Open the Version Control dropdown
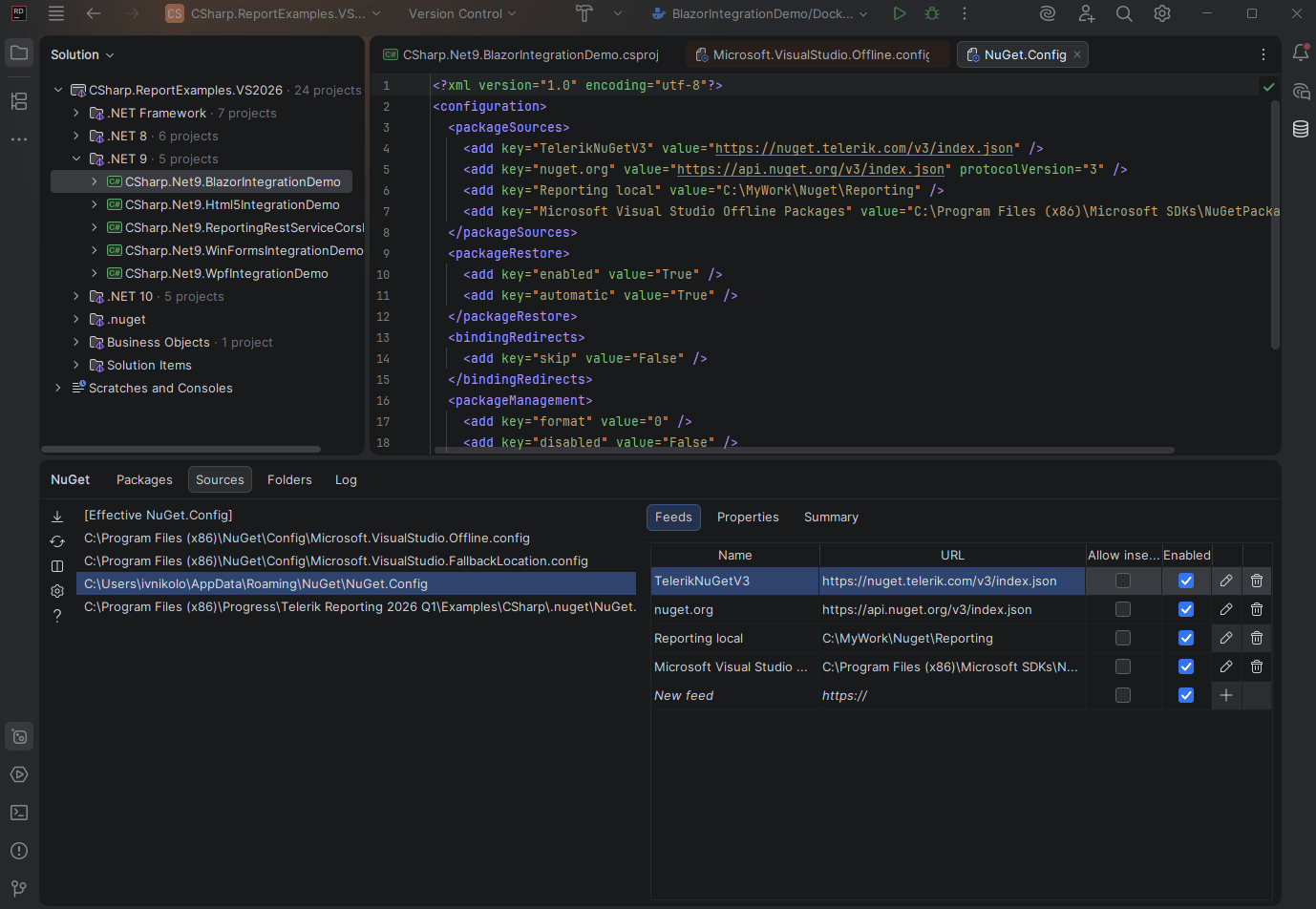Screen dimensions: 1316x909 461,13
